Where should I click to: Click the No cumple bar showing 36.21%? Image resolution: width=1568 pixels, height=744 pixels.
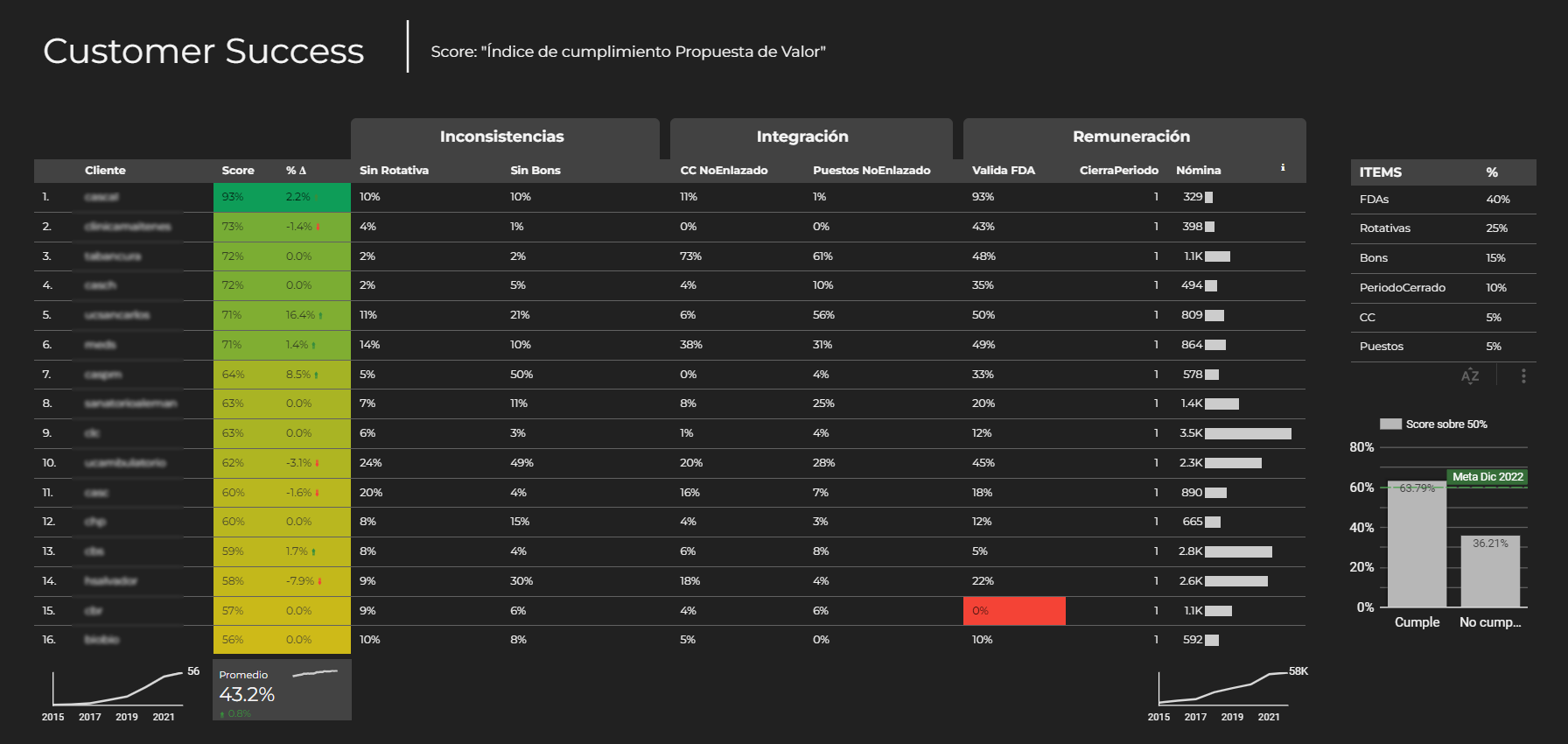pos(1490,571)
